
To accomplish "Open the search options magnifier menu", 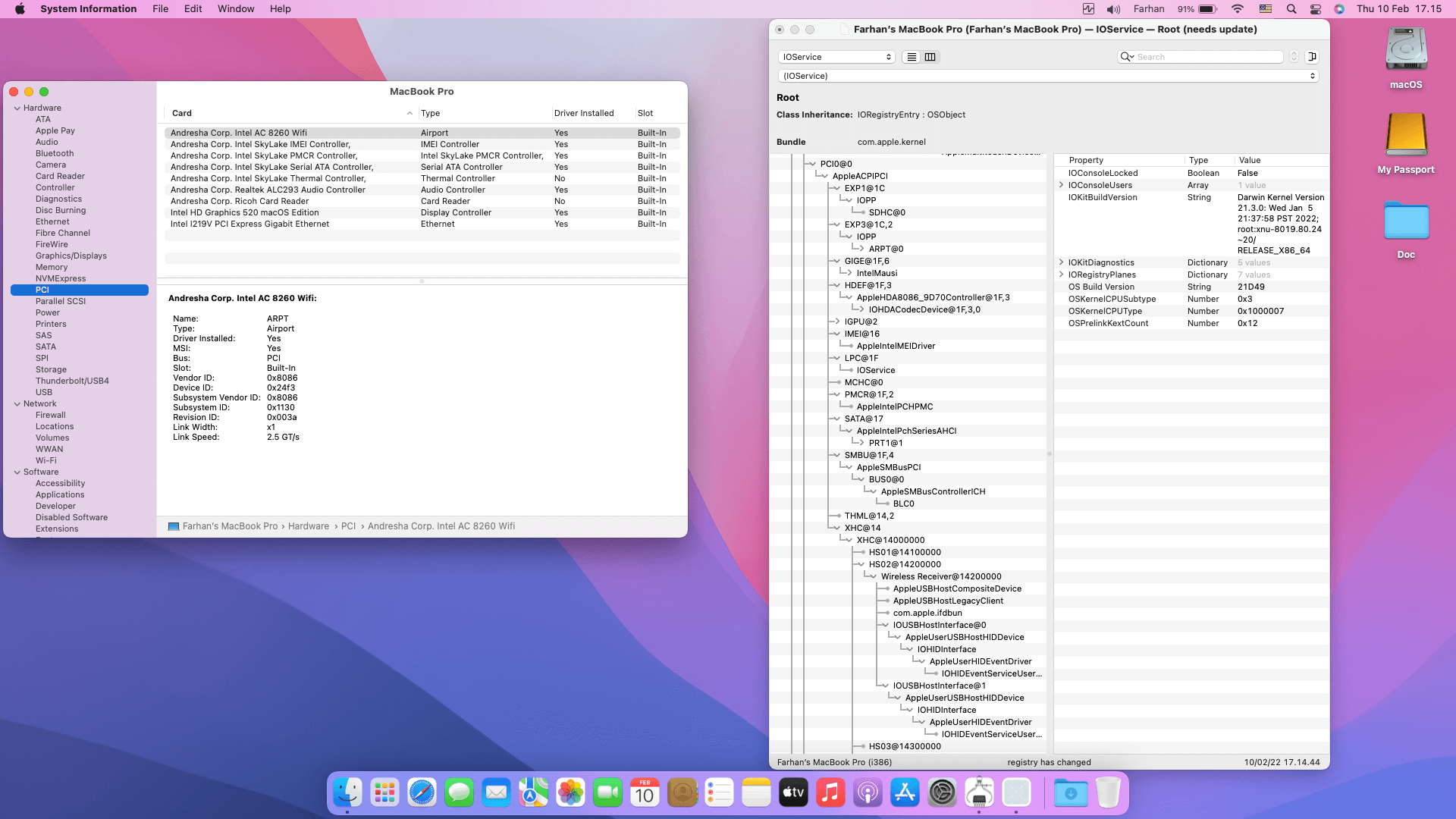I will [1126, 57].
